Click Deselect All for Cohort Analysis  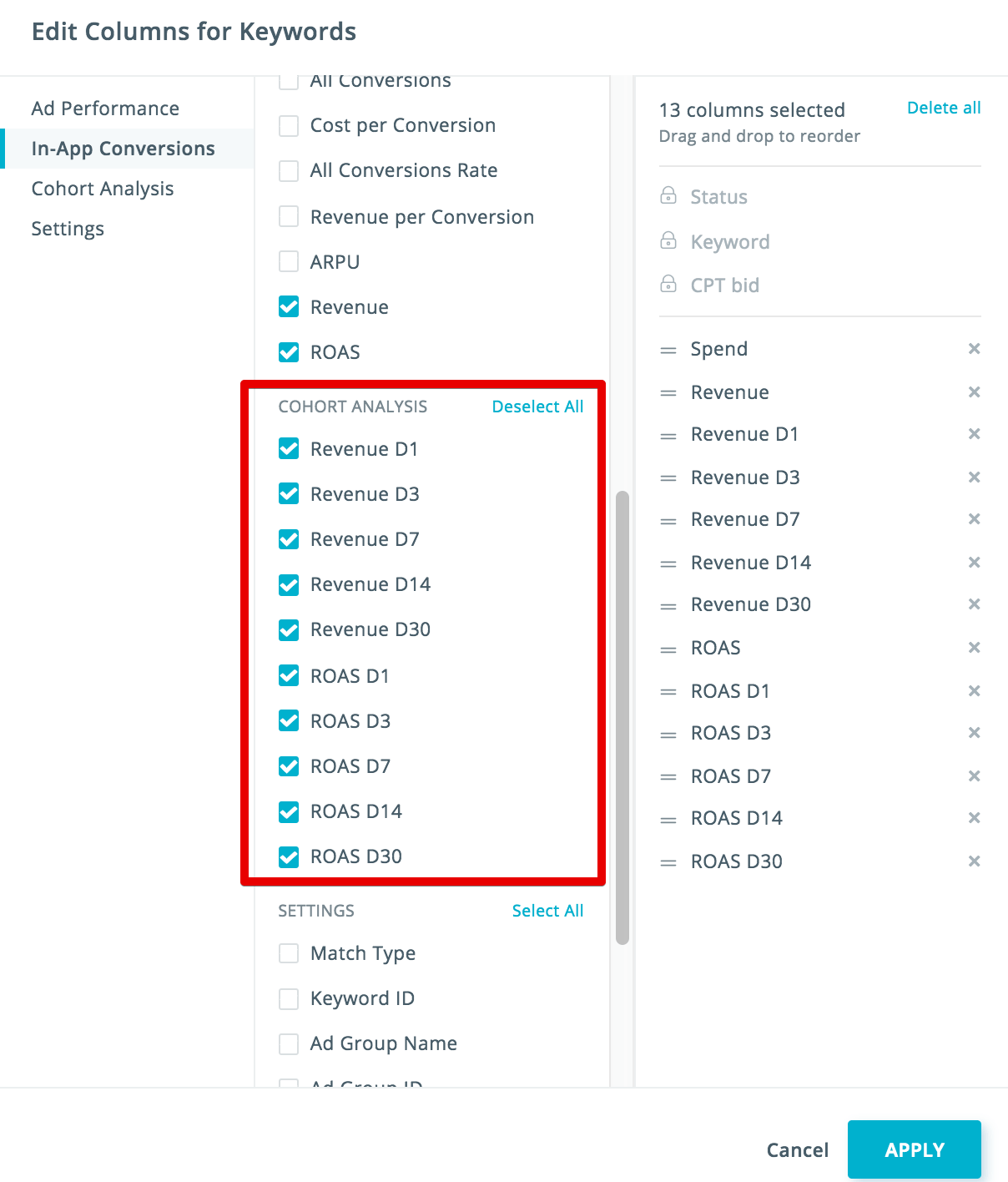point(537,407)
